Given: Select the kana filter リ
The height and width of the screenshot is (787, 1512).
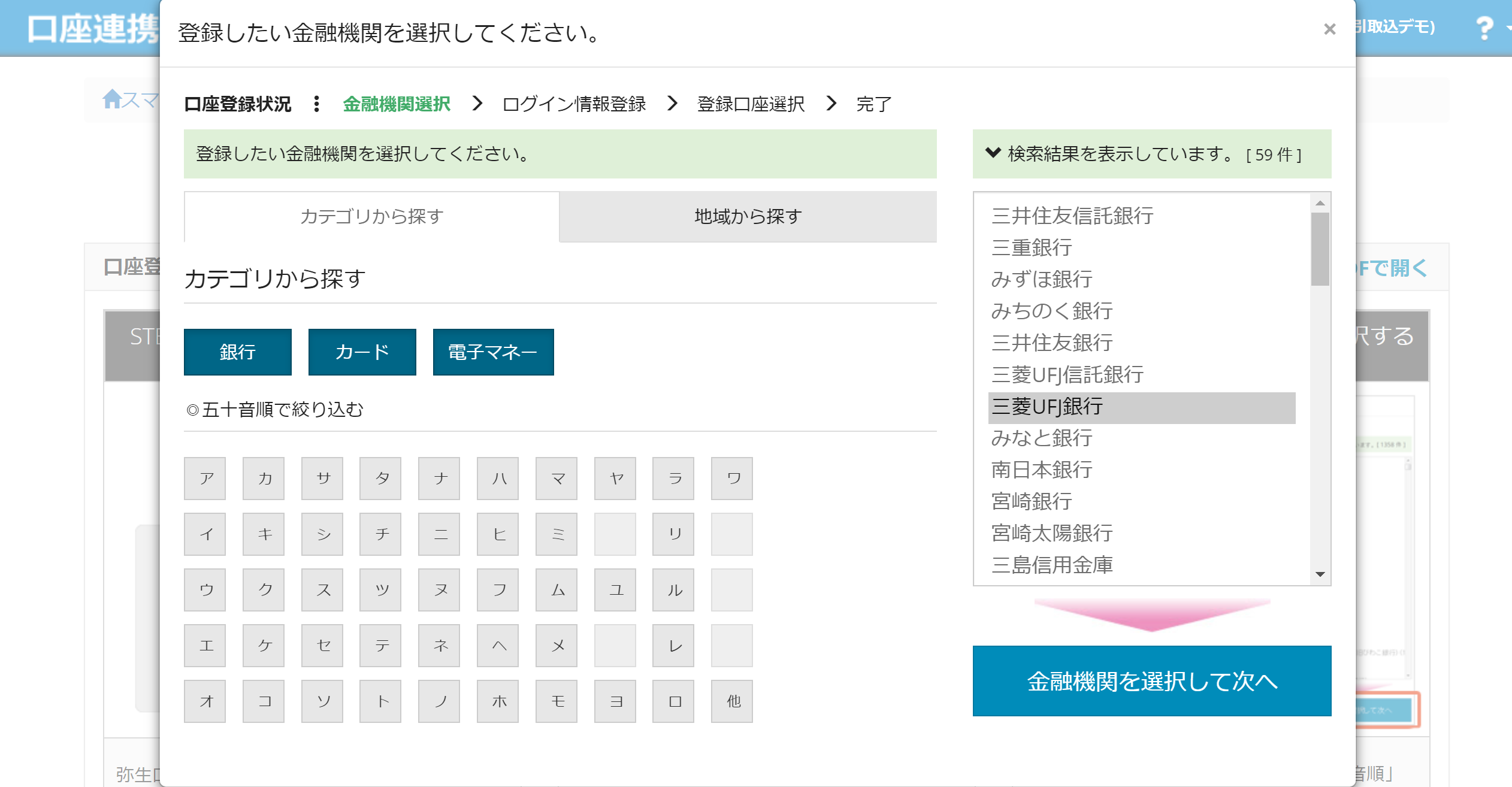Looking at the screenshot, I should click(673, 534).
